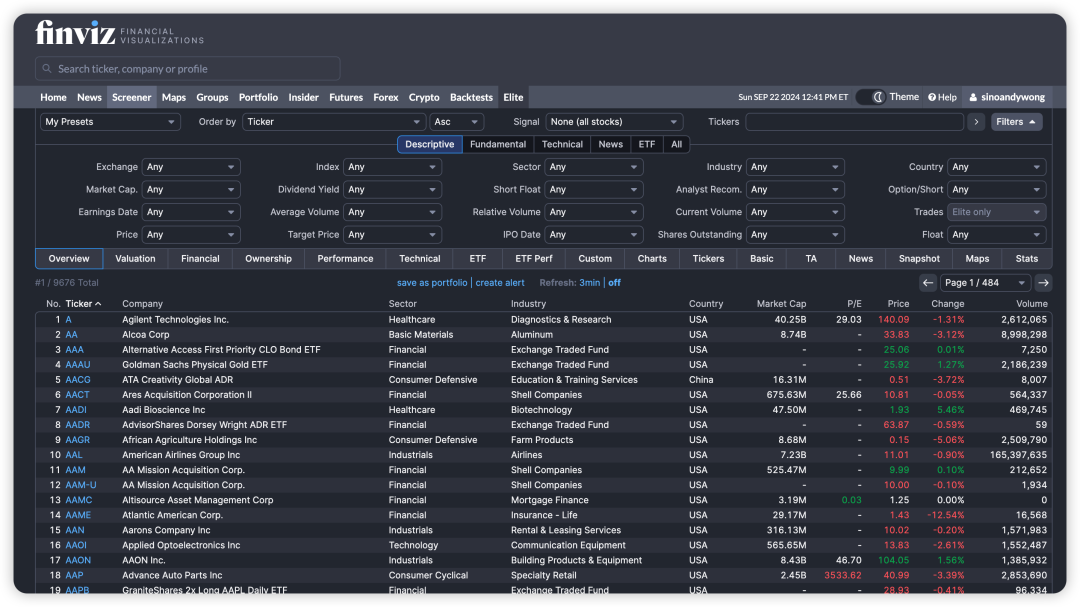
Task: Click volume value 165,397,635
Action: (1018, 455)
